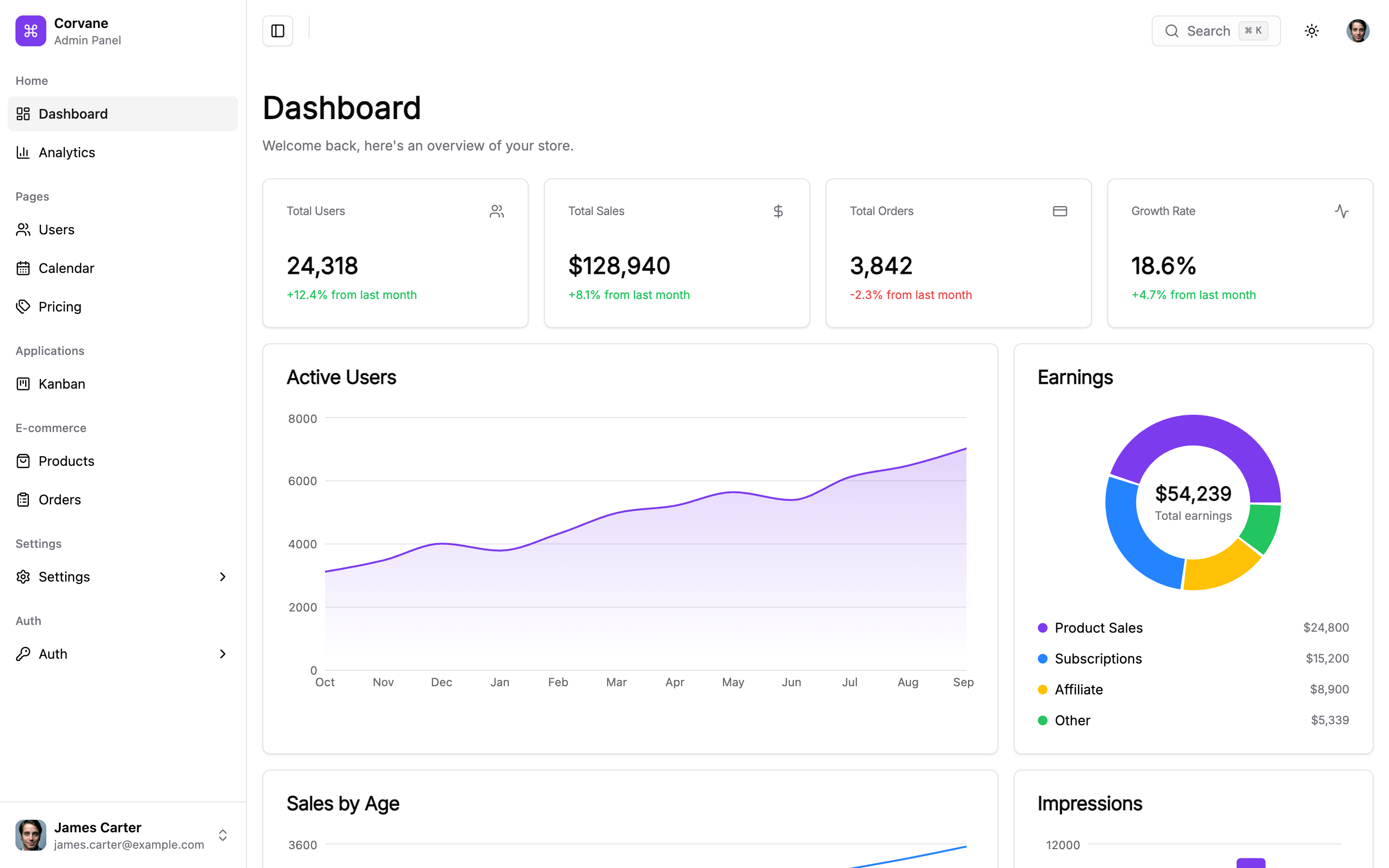Click the Analytics bar chart icon

pos(23,152)
